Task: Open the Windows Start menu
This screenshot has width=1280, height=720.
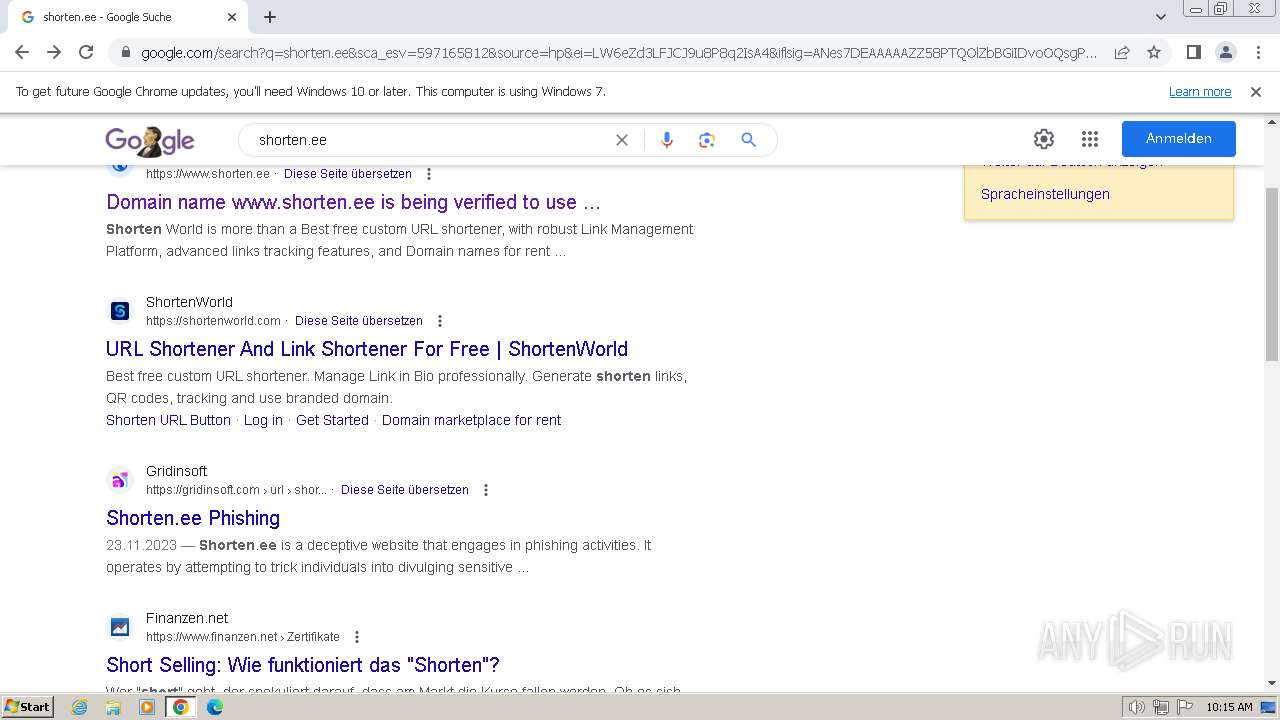Action: pos(28,707)
